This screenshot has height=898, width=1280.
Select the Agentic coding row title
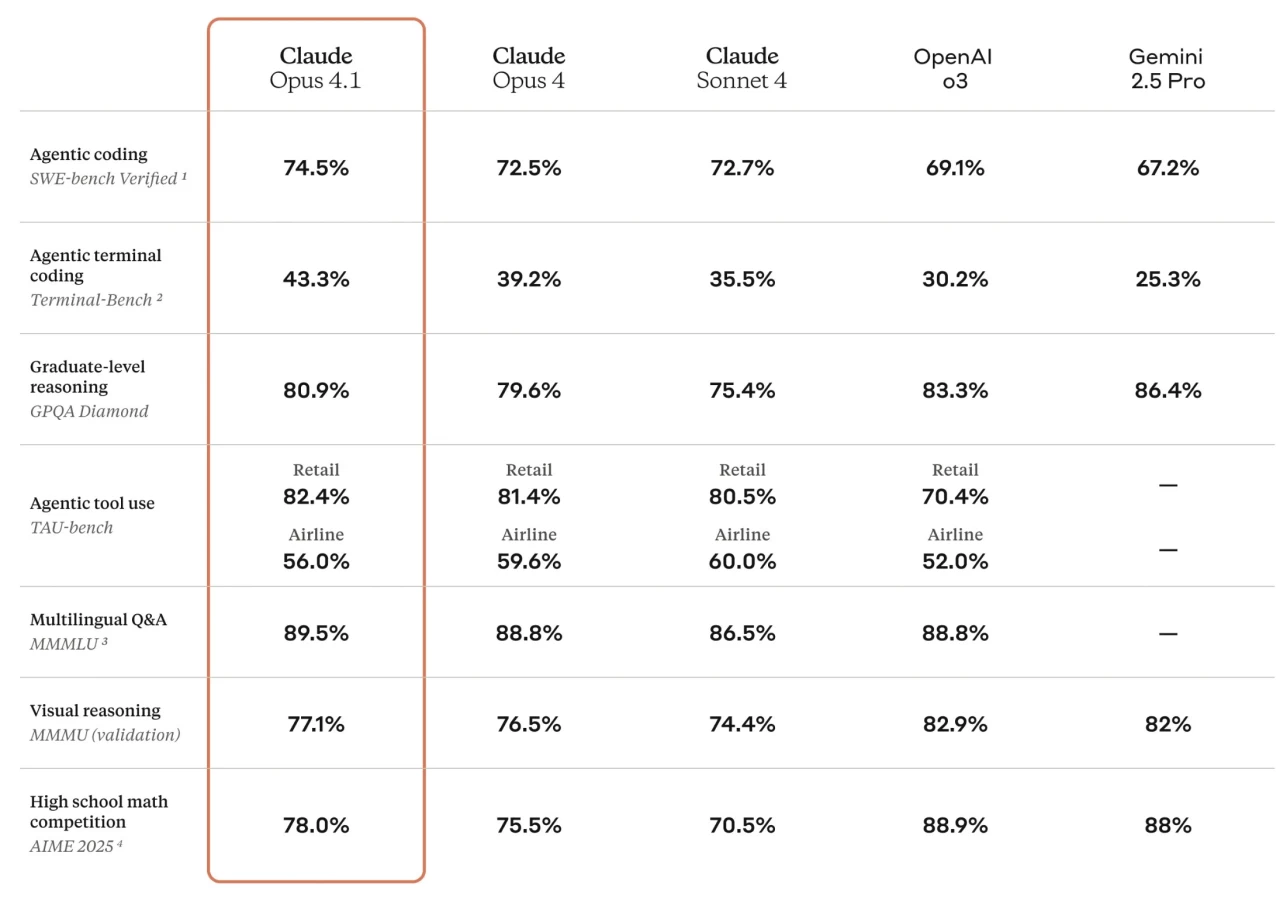pyautogui.click(x=89, y=154)
